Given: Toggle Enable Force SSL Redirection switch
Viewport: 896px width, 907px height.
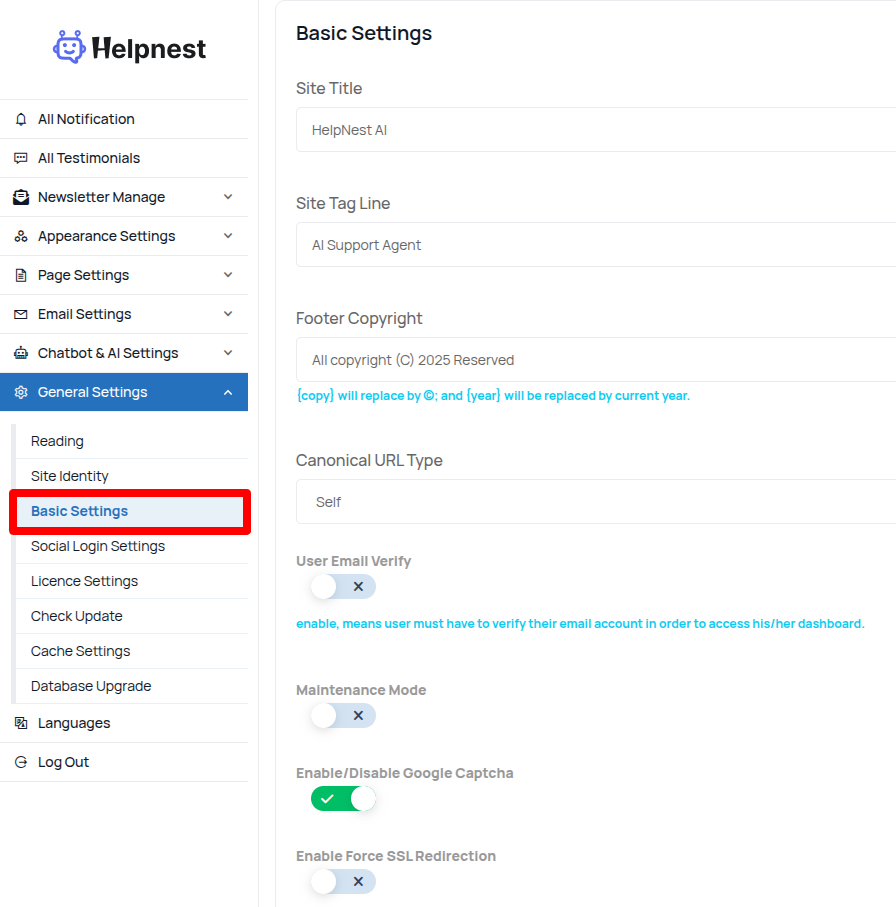Looking at the screenshot, I should coord(343,882).
